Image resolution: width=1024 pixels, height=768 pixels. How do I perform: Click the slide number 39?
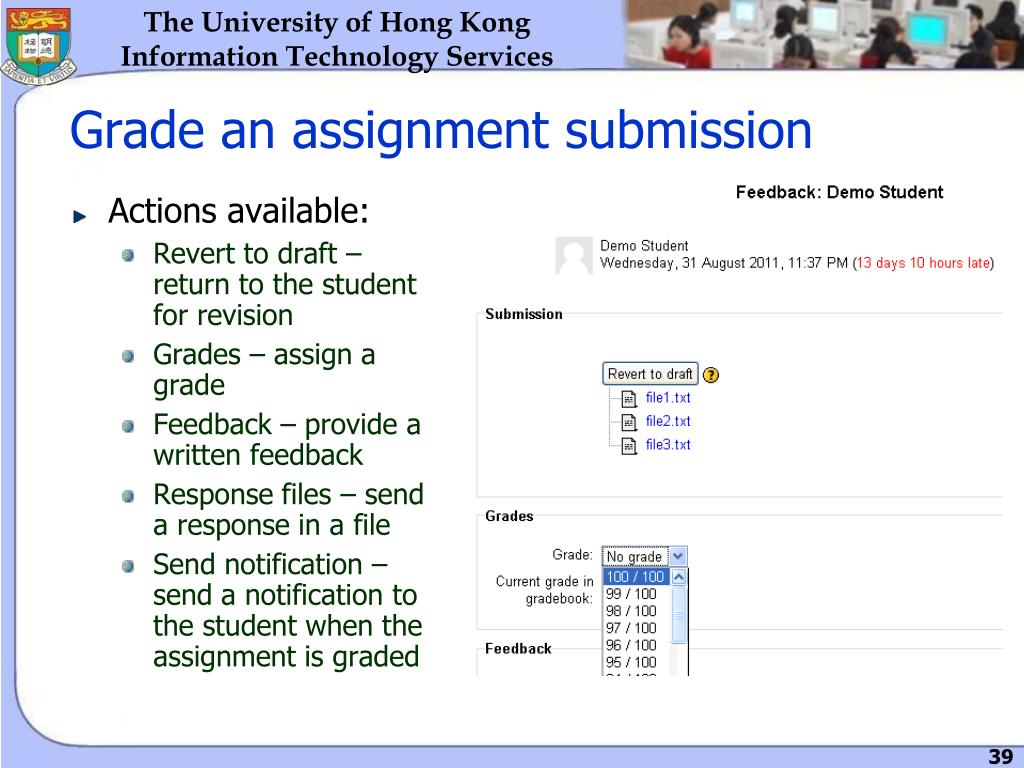click(1000, 756)
